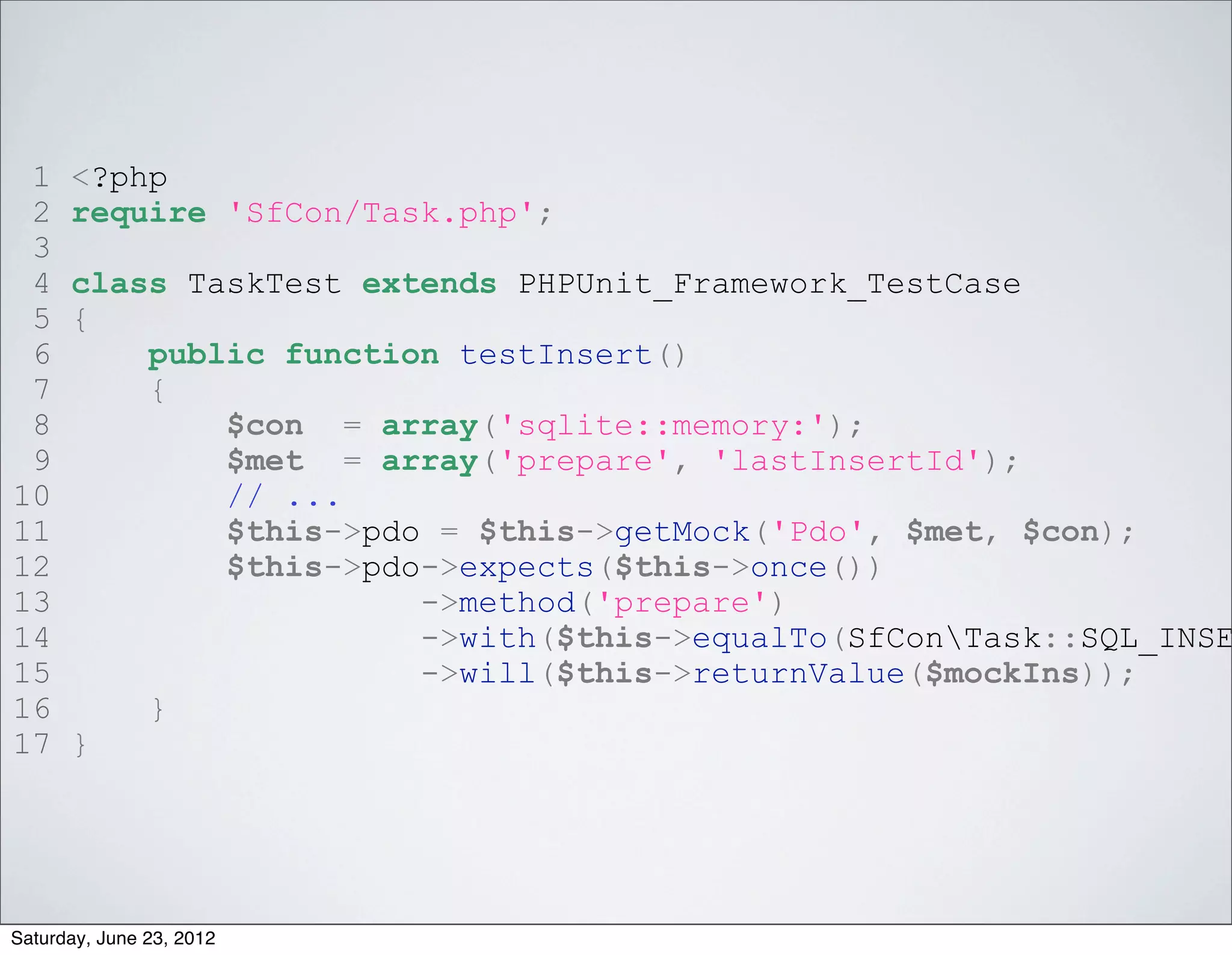Select 'PHPUnit_Framework_TestCase' parent class name

point(769,285)
